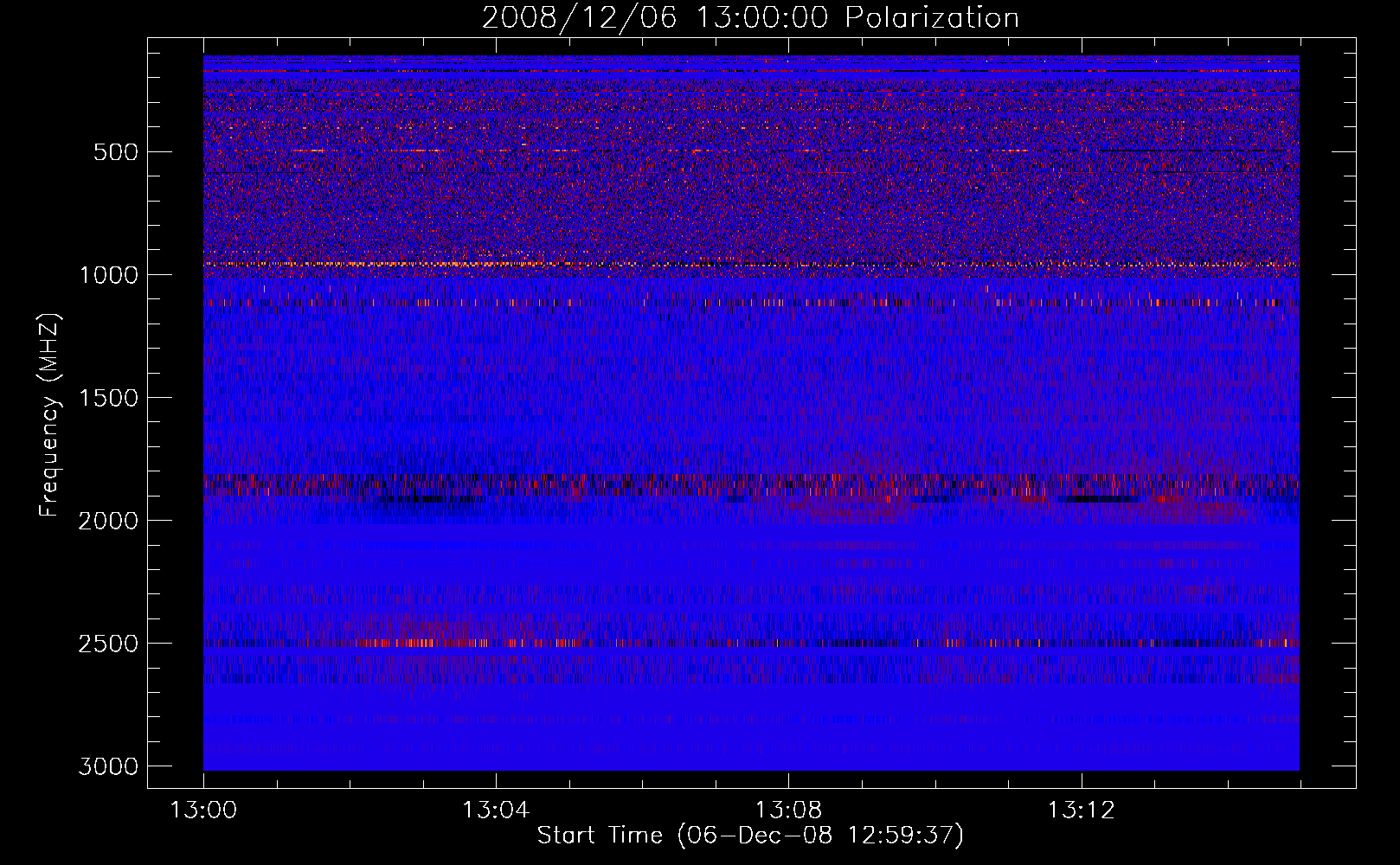Click the 13:04 time tick label
1400x865 pixels.
[x=496, y=811]
